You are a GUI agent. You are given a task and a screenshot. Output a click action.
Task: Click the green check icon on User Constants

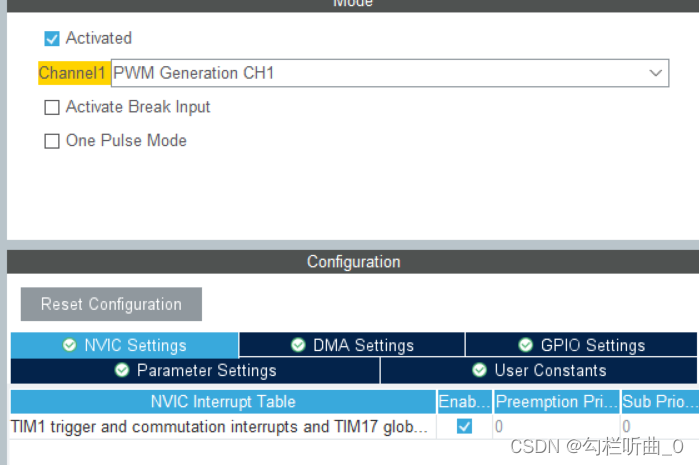(x=479, y=370)
